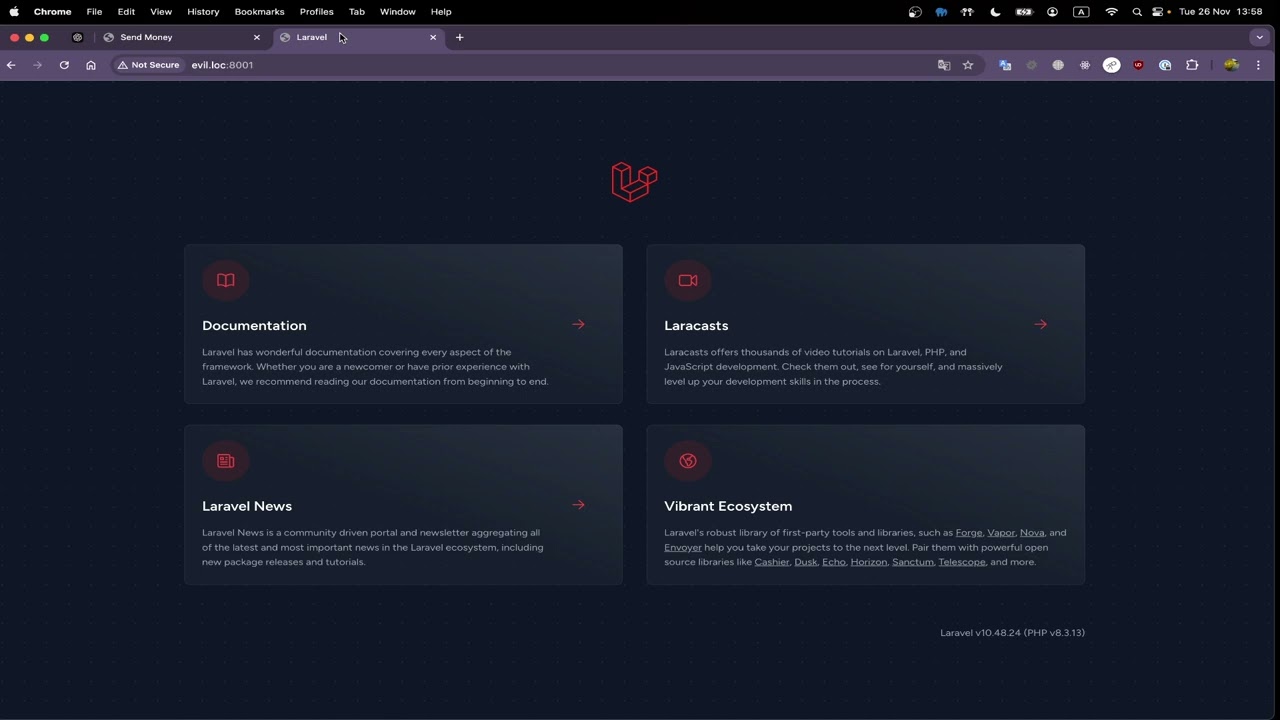Close the Send Money tab

pos(257,37)
